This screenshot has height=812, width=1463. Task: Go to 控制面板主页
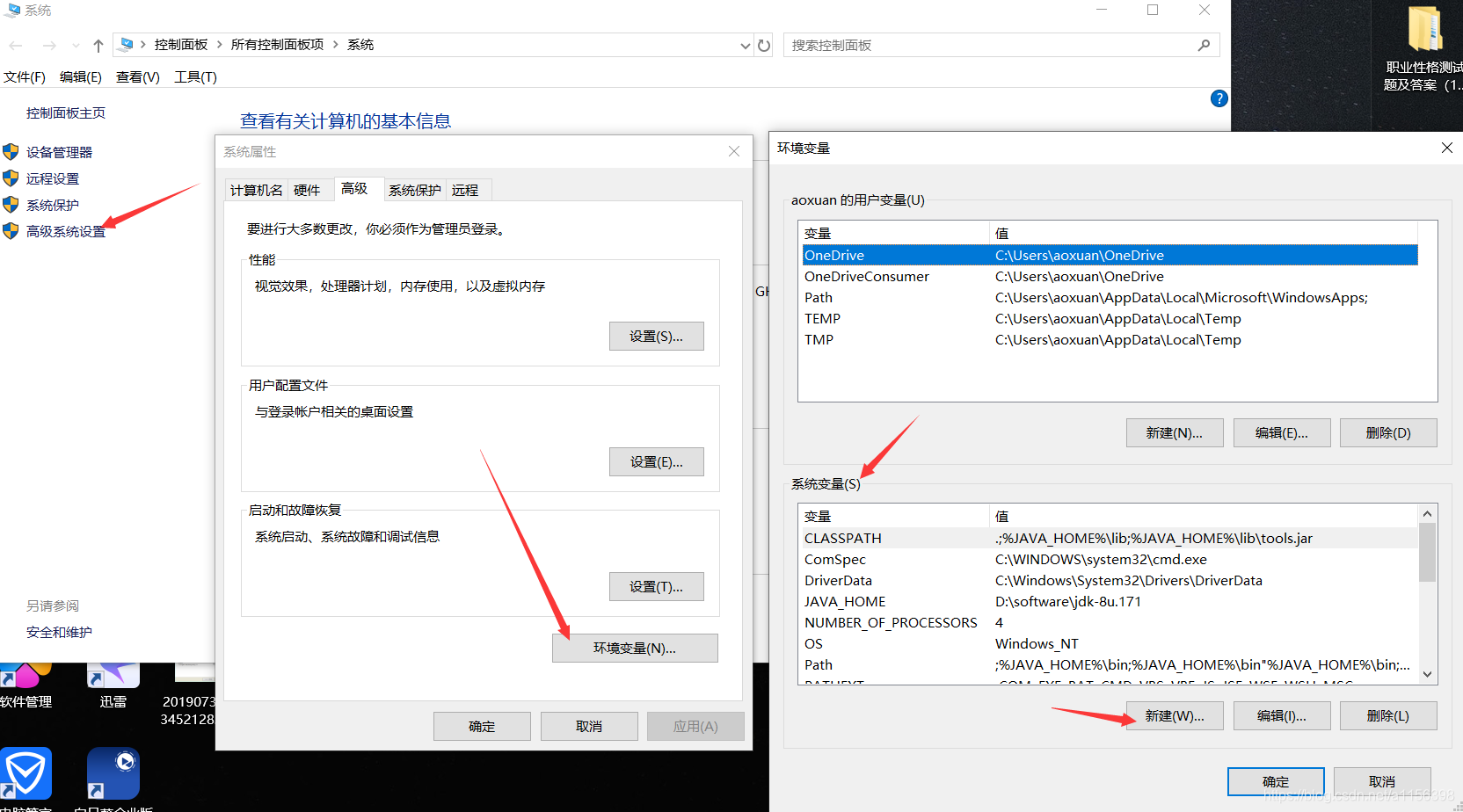click(66, 112)
